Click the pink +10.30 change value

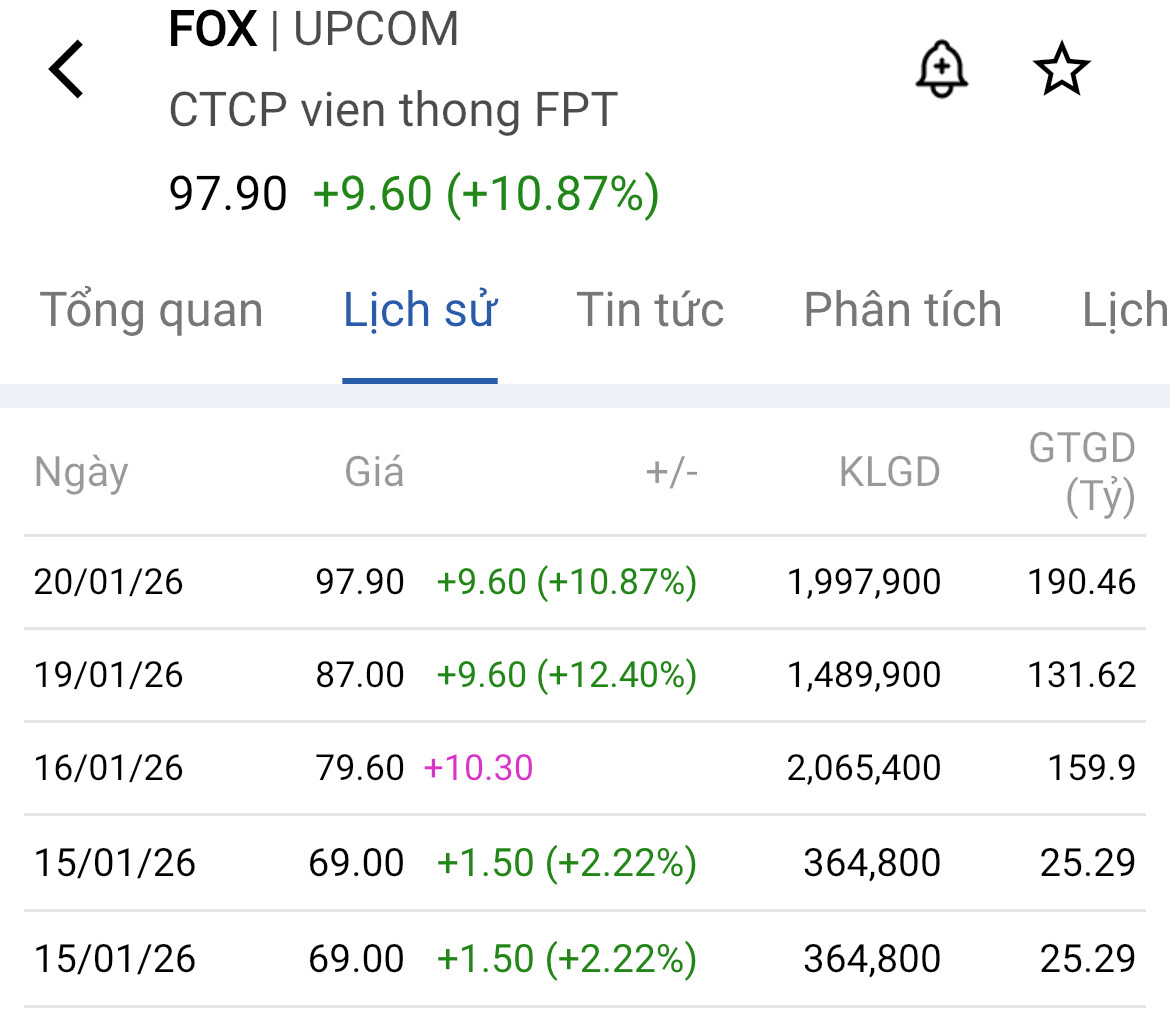(x=479, y=768)
